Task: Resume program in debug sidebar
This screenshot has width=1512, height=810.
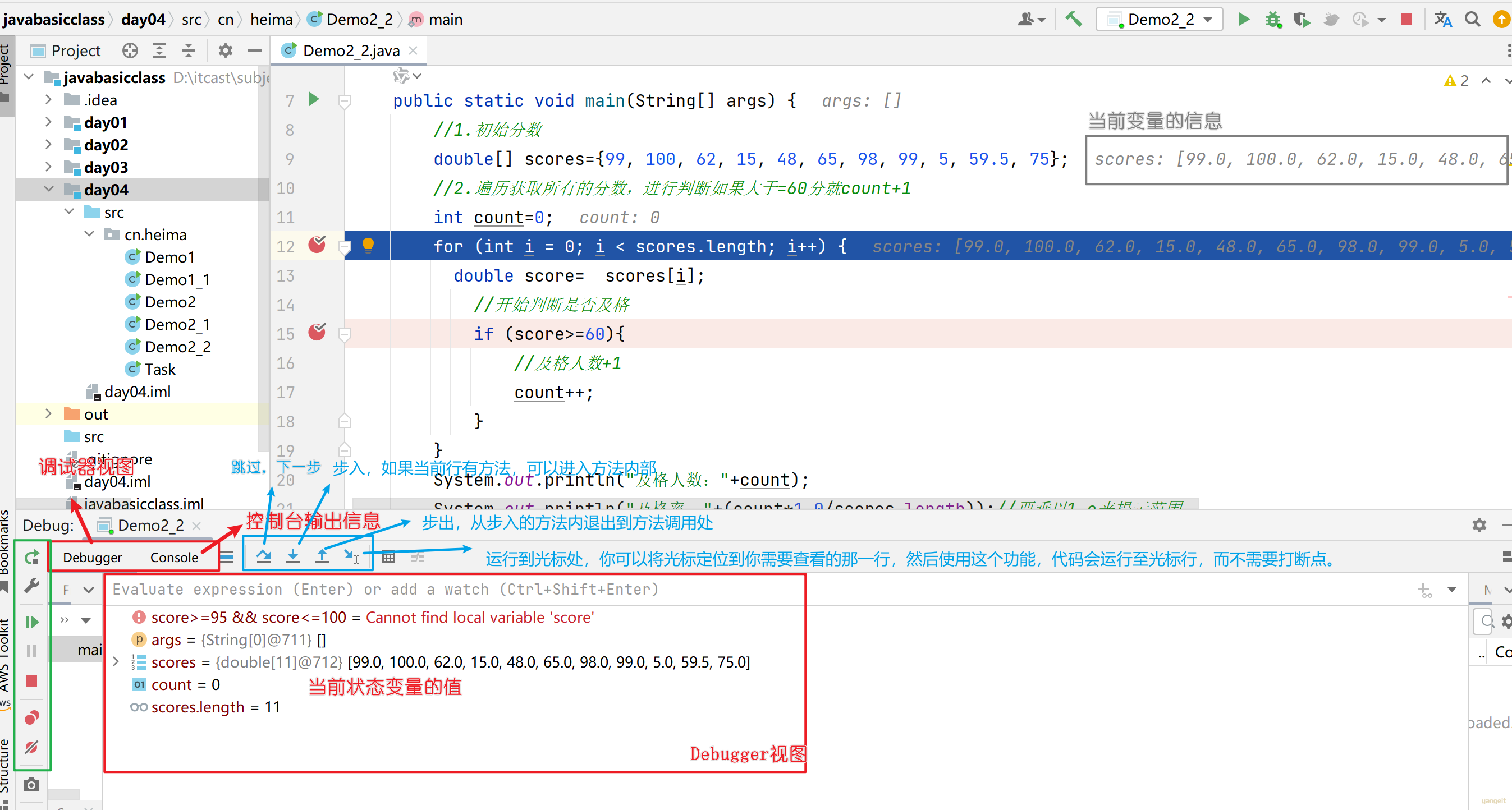Action: click(31, 622)
